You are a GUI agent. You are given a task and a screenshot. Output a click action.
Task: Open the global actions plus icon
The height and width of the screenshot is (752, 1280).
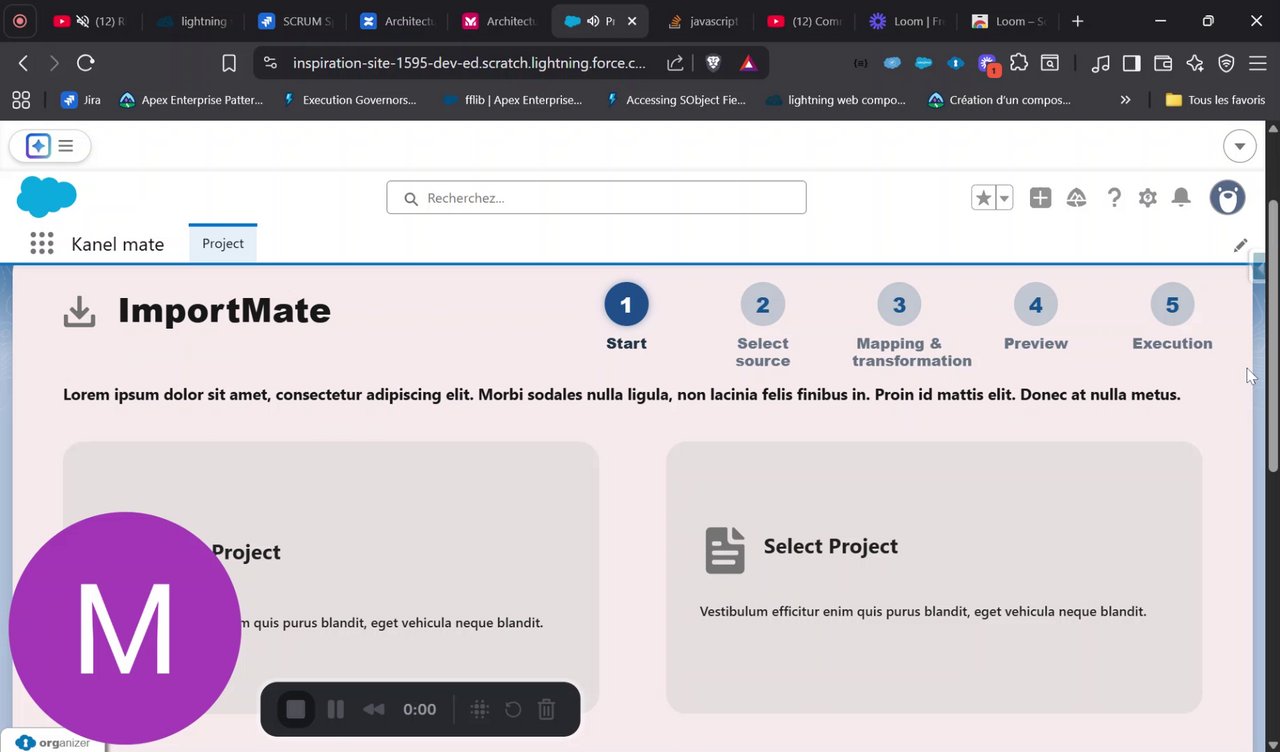(1040, 198)
